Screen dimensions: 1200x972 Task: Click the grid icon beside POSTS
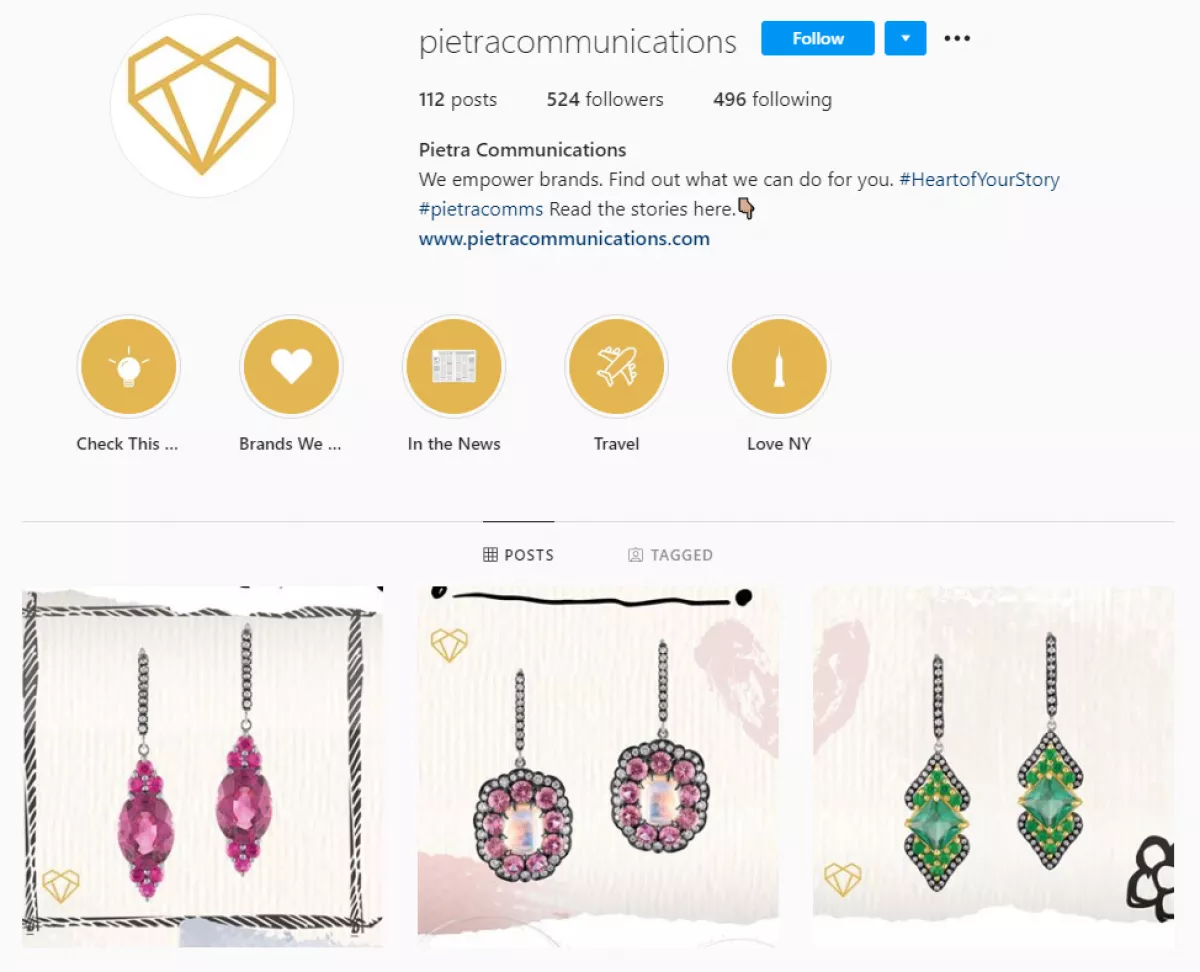[490, 555]
